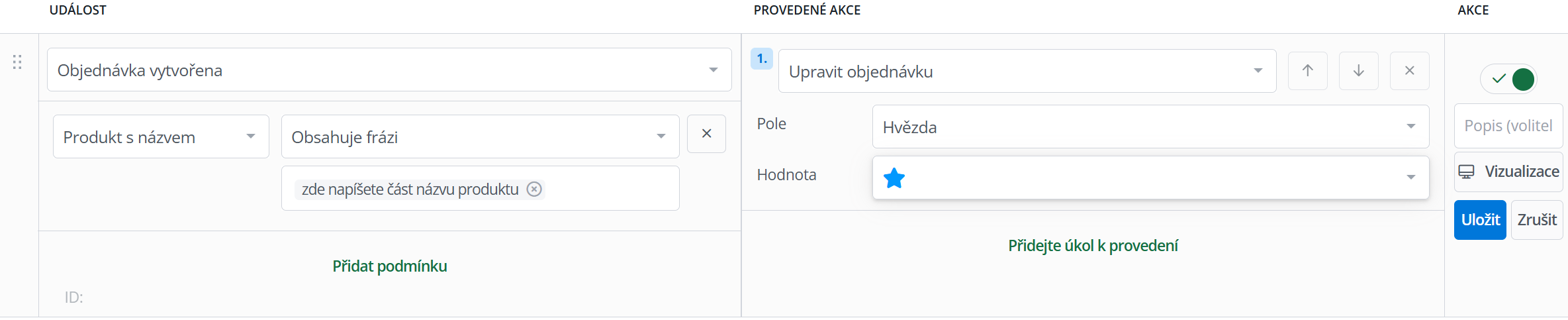Click the Přidat podmínku link
The width and height of the screenshot is (1568, 320).
coord(390,266)
